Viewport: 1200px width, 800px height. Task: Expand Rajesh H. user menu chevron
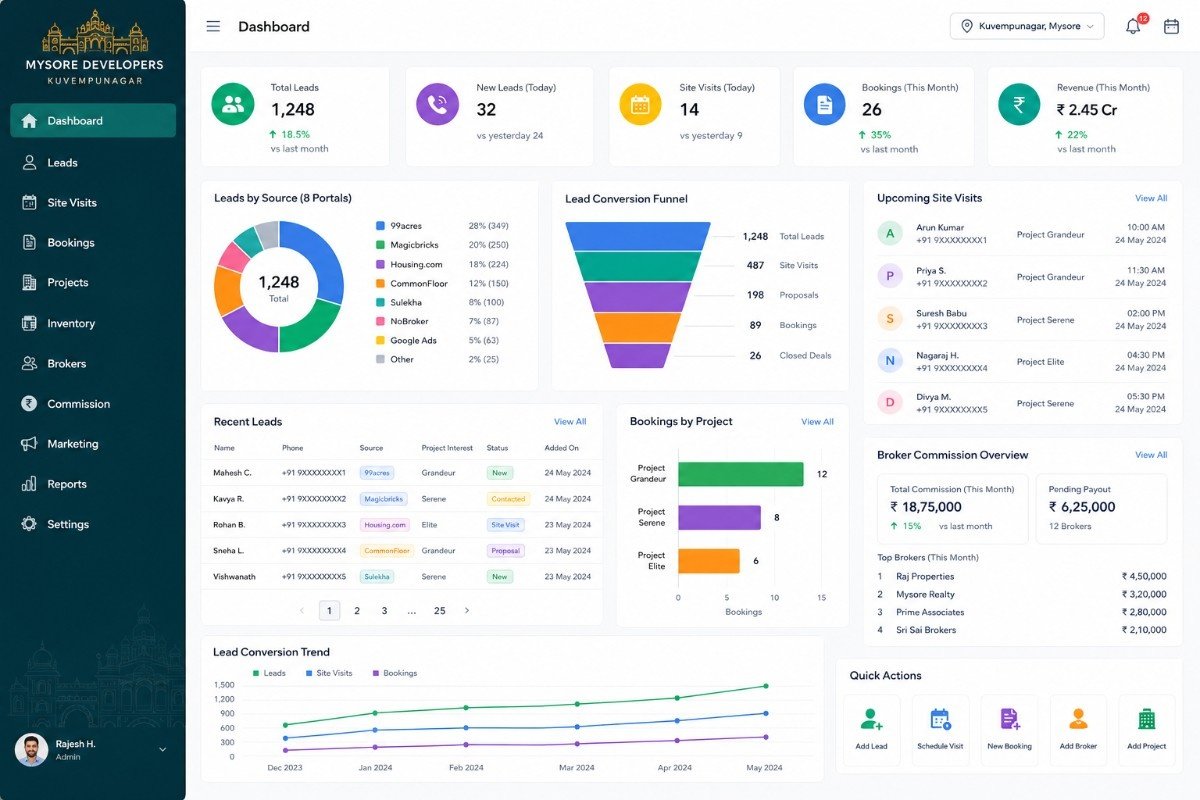coord(163,749)
